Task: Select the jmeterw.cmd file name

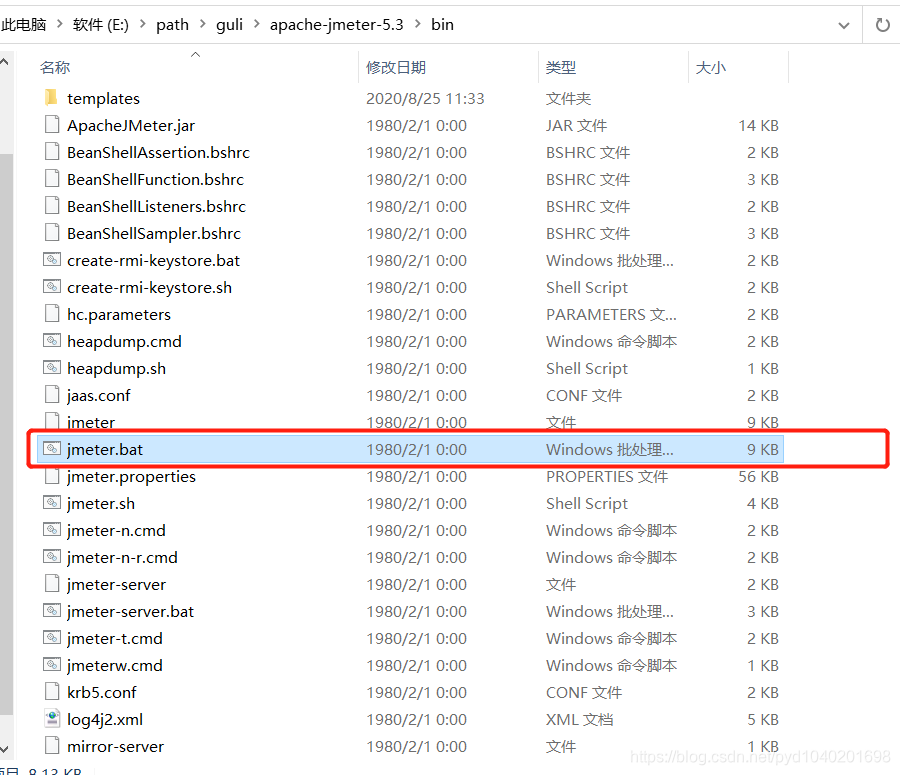Action: pos(115,665)
